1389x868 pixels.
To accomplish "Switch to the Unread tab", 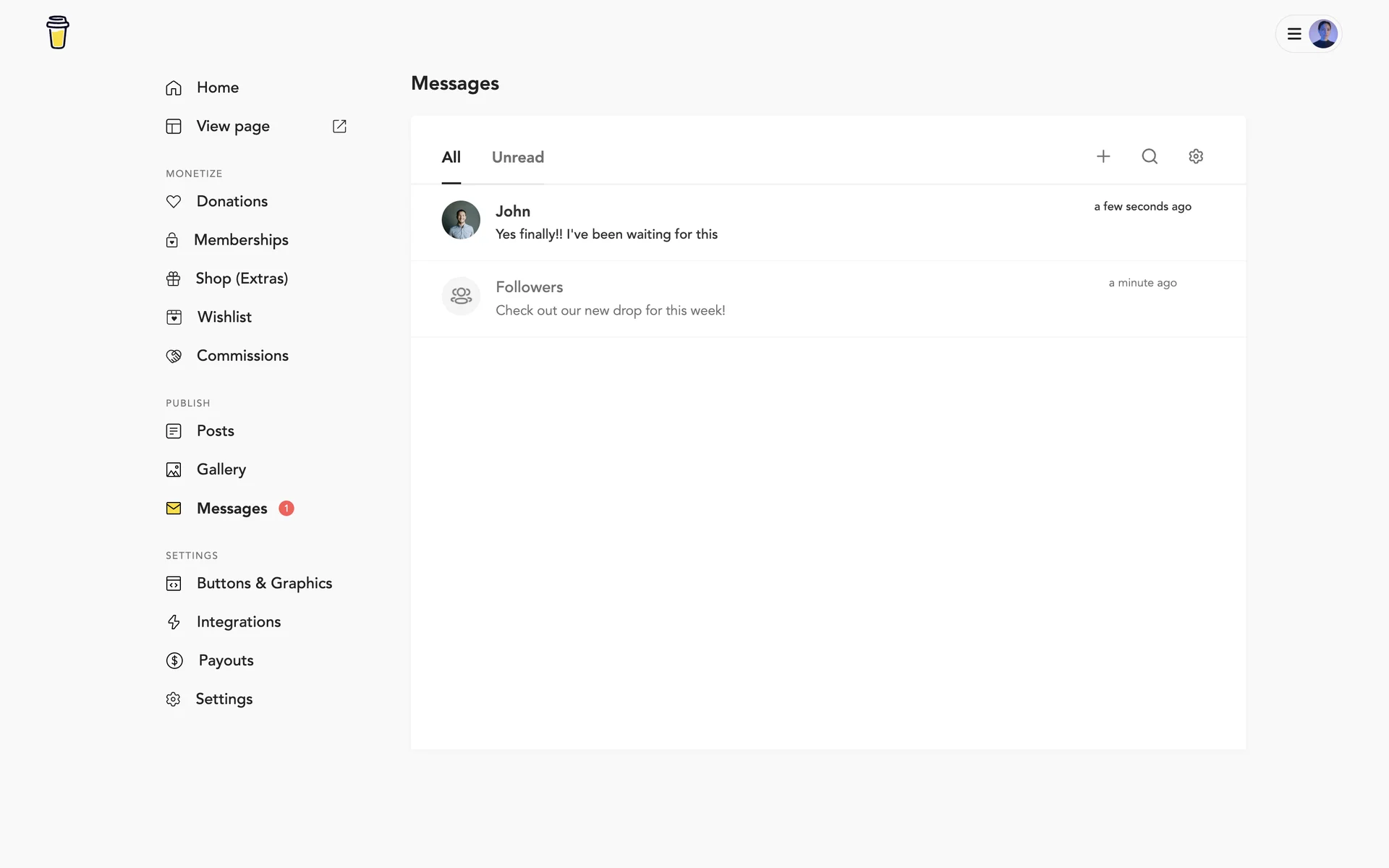I will click(x=517, y=158).
